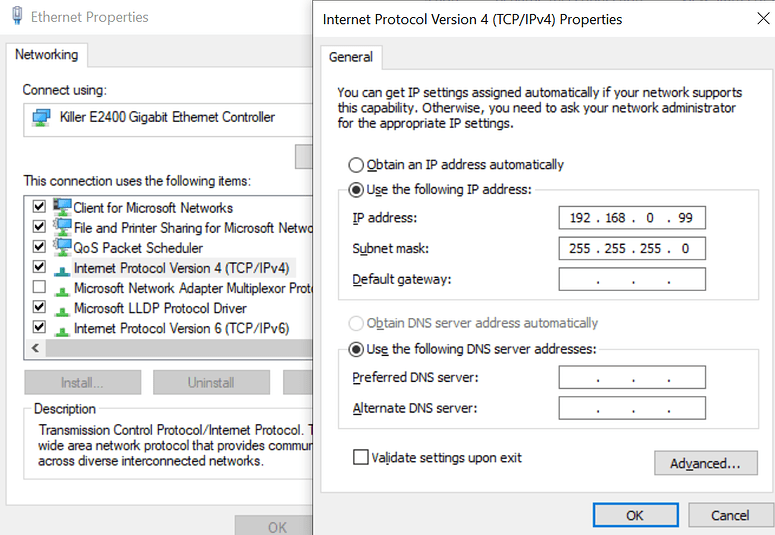This screenshot has width=775, height=535.
Task: Select Obtain an IP address automatically
Action: [356, 165]
